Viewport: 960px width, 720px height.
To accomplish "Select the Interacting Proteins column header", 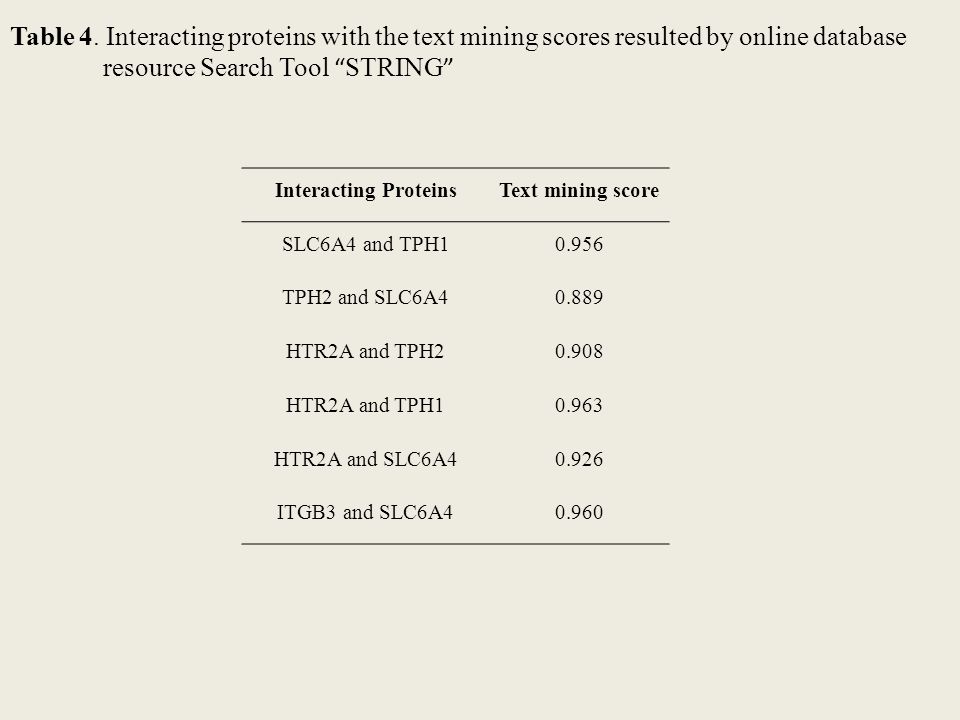I will [x=366, y=190].
